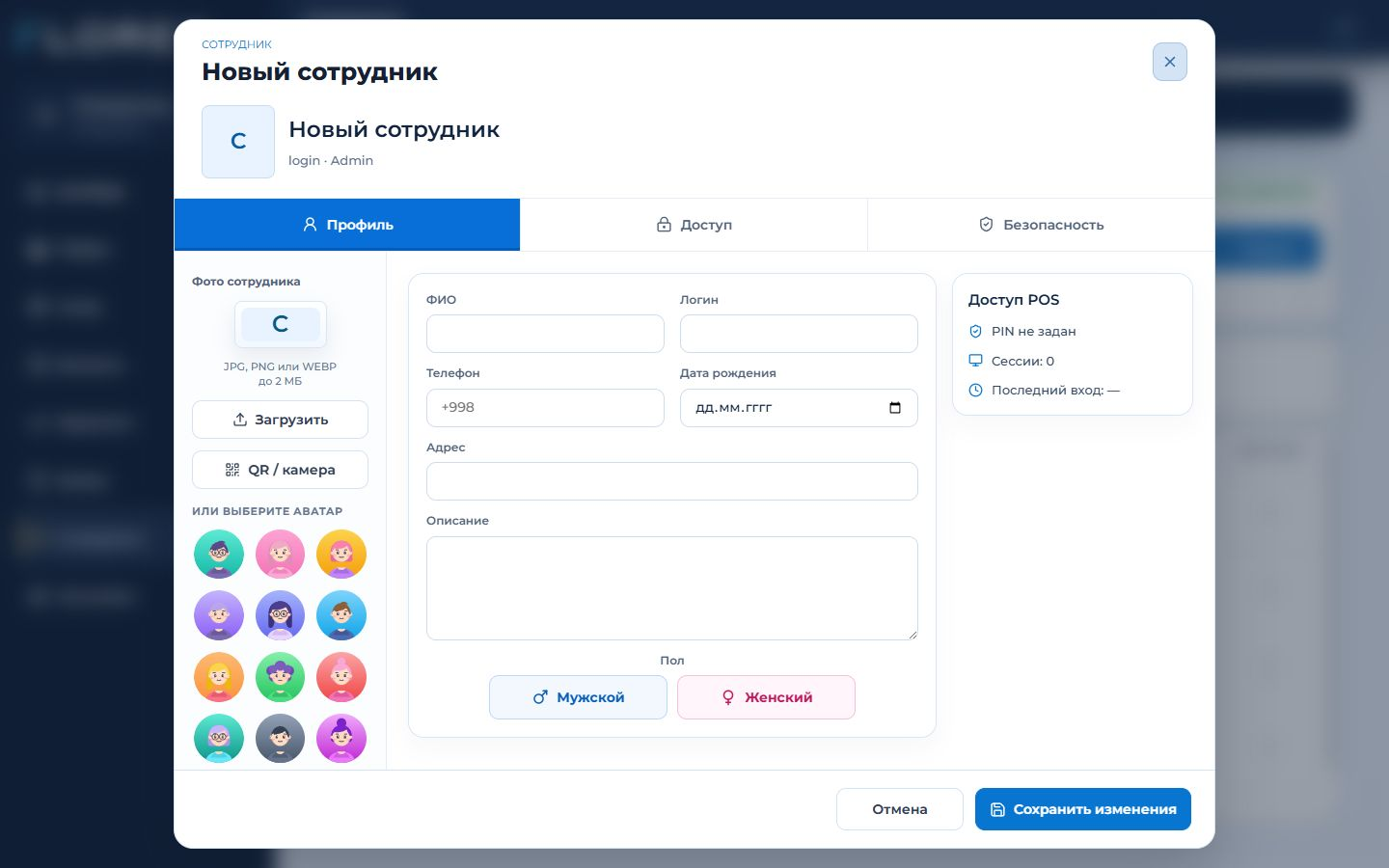The width and height of the screenshot is (1389, 868).
Task: Set gender to Женский
Action: [x=766, y=697]
